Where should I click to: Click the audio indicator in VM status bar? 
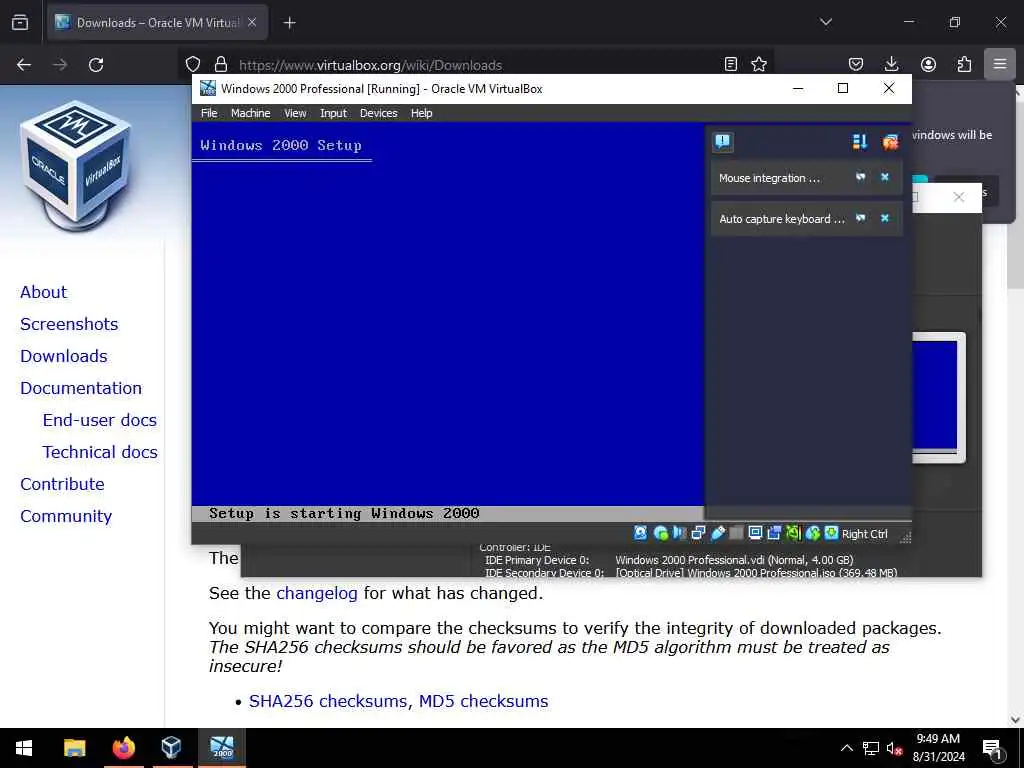tap(679, 533)
